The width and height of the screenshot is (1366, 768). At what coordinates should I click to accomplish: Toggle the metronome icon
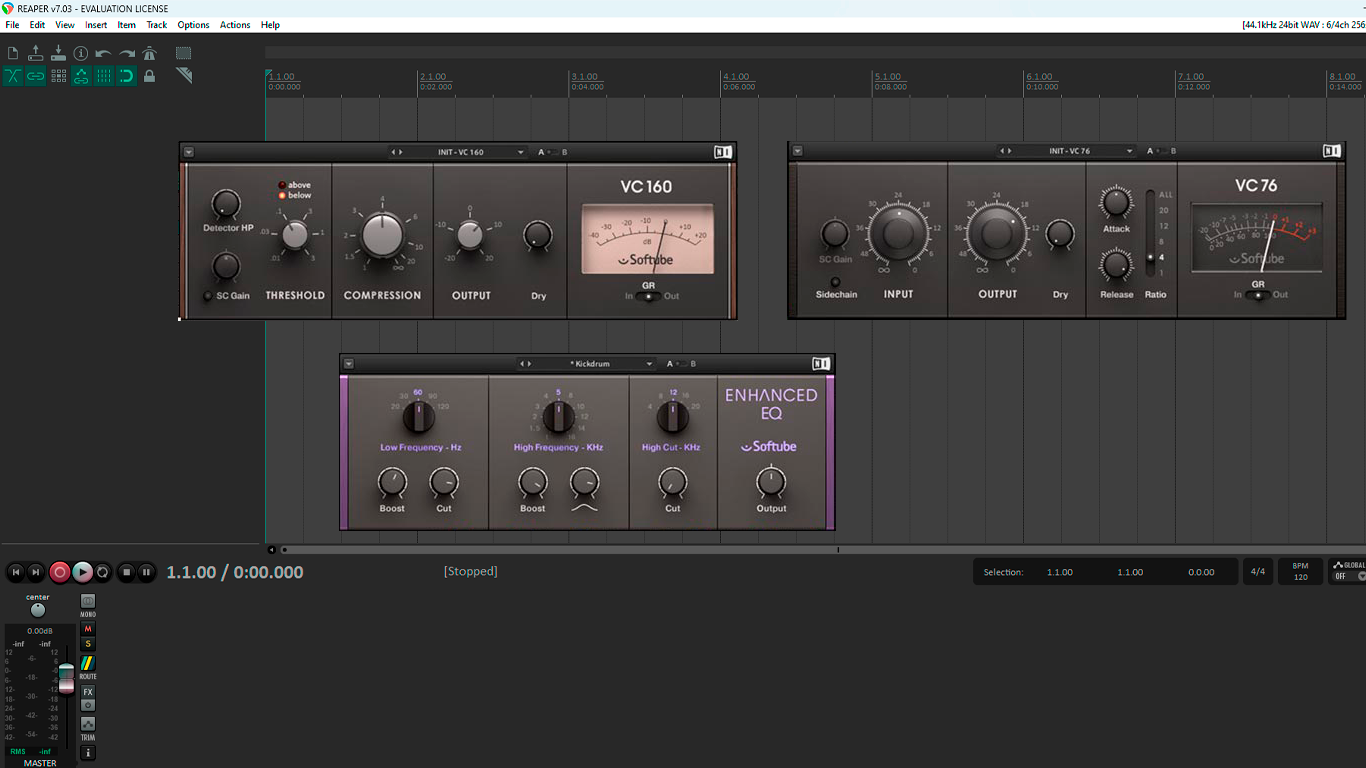(x=150, y=53)
